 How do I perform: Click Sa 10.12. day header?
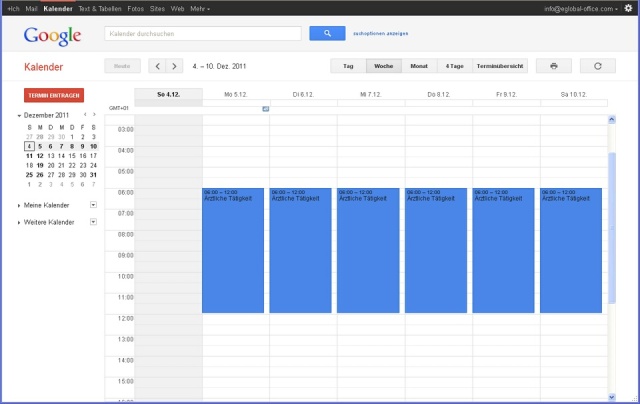574,94
